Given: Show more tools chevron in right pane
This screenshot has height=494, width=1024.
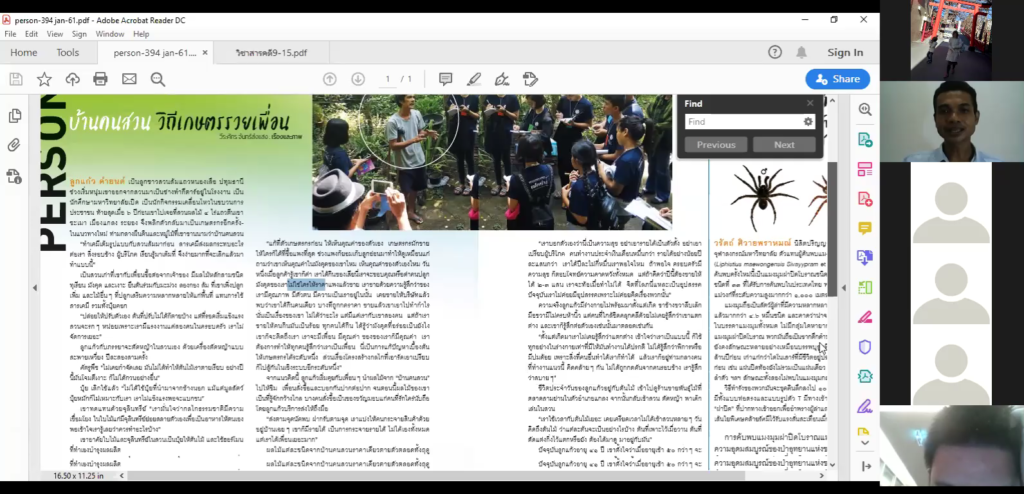Looking at the screenshot, I should [x=865, y=442].
